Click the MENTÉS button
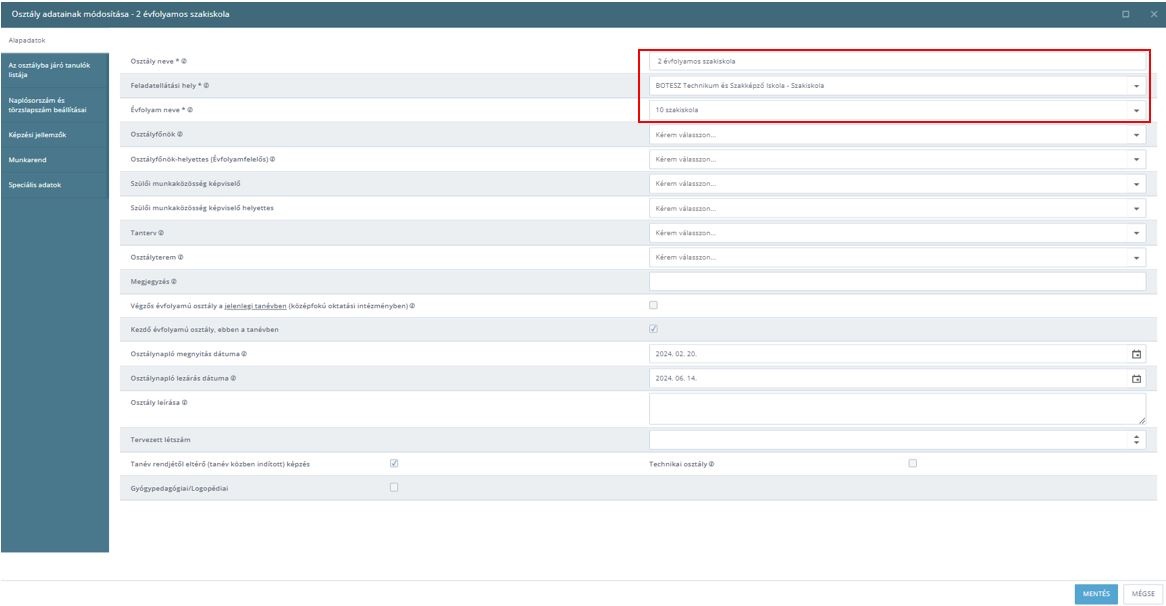This screenshot has height=606, width=1166. pyautogui.click(x=1095, y=593)
